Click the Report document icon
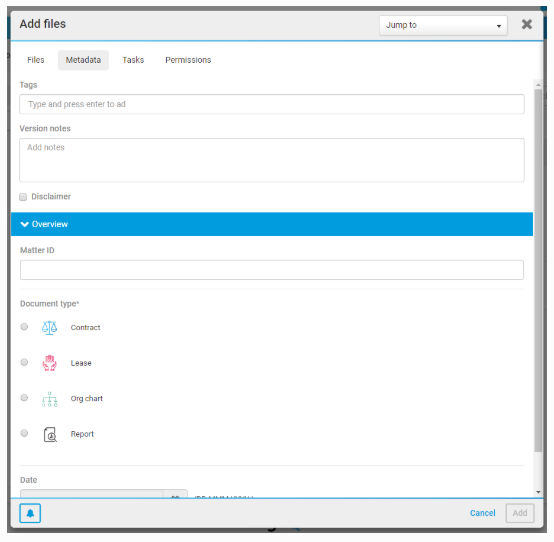554x542 pixels. [x=50, y=434]
